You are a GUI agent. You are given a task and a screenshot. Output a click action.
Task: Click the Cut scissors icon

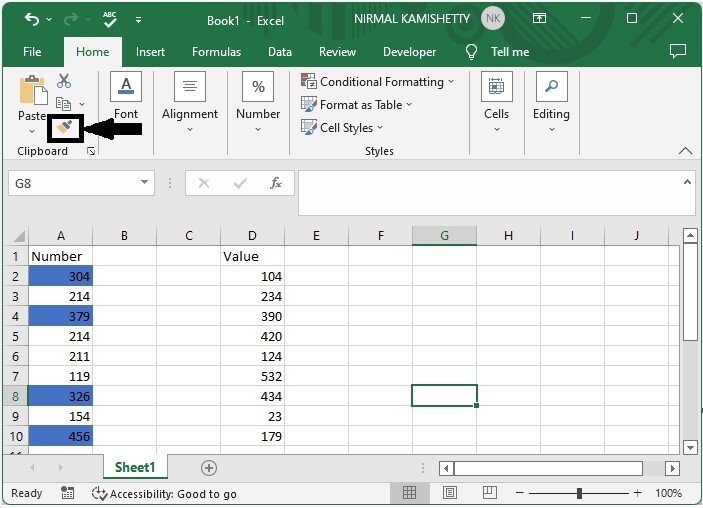pyautogui.click(x=64, y=81)
